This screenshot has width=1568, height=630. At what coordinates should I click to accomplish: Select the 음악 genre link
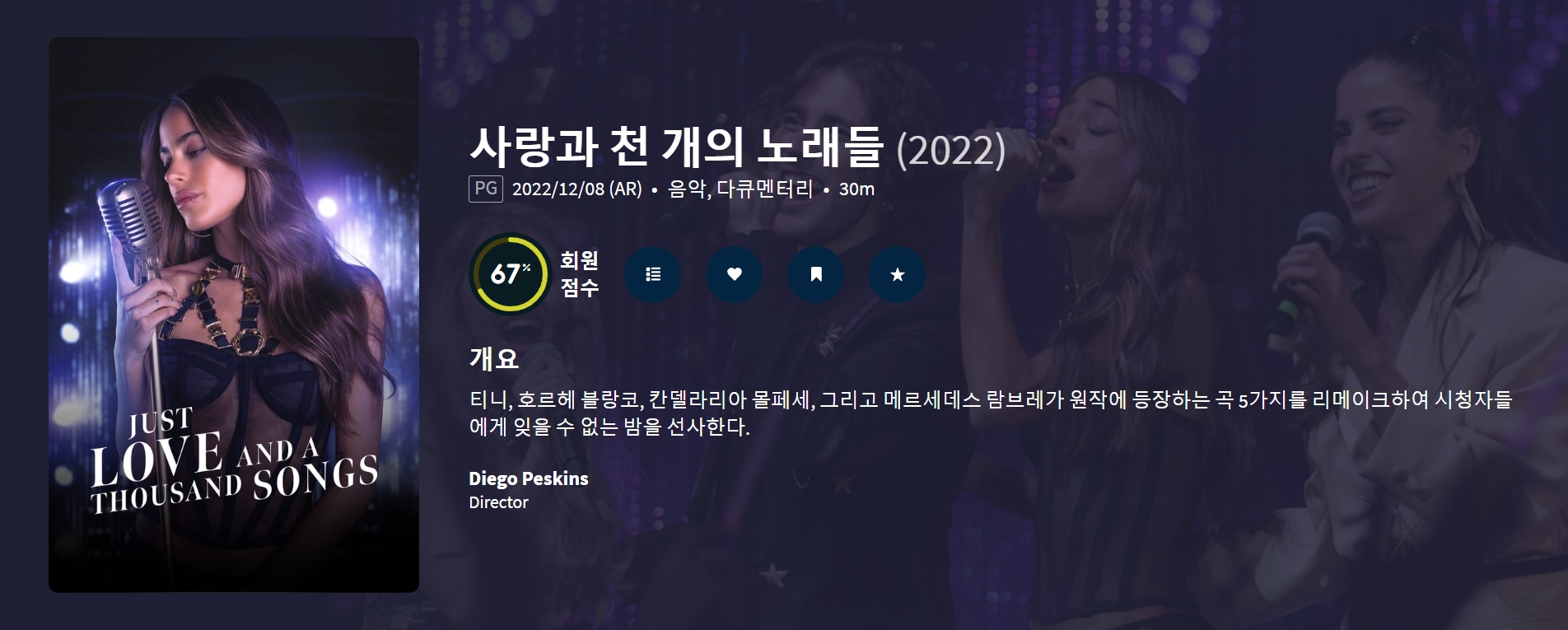687,189
